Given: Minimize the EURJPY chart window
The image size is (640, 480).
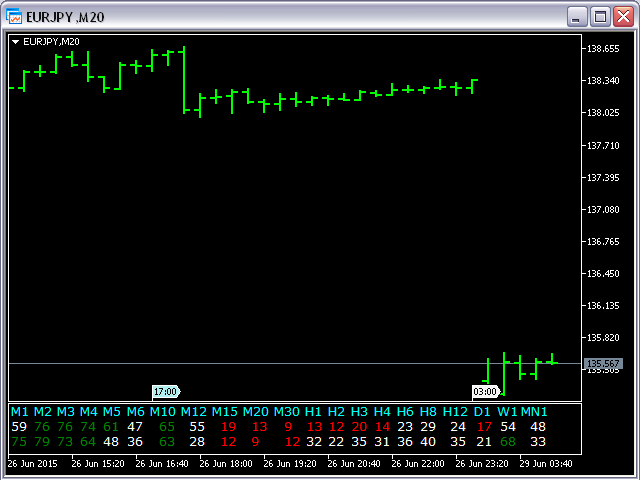Looking at the screenshot, I should point(577,17).
